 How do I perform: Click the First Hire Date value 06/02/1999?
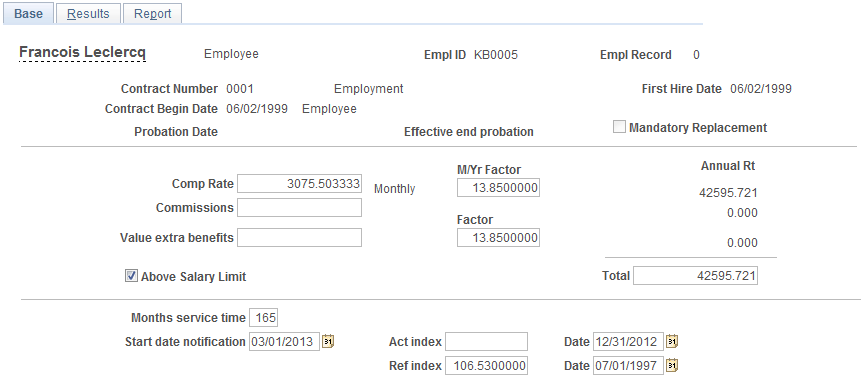pos(761,89)
